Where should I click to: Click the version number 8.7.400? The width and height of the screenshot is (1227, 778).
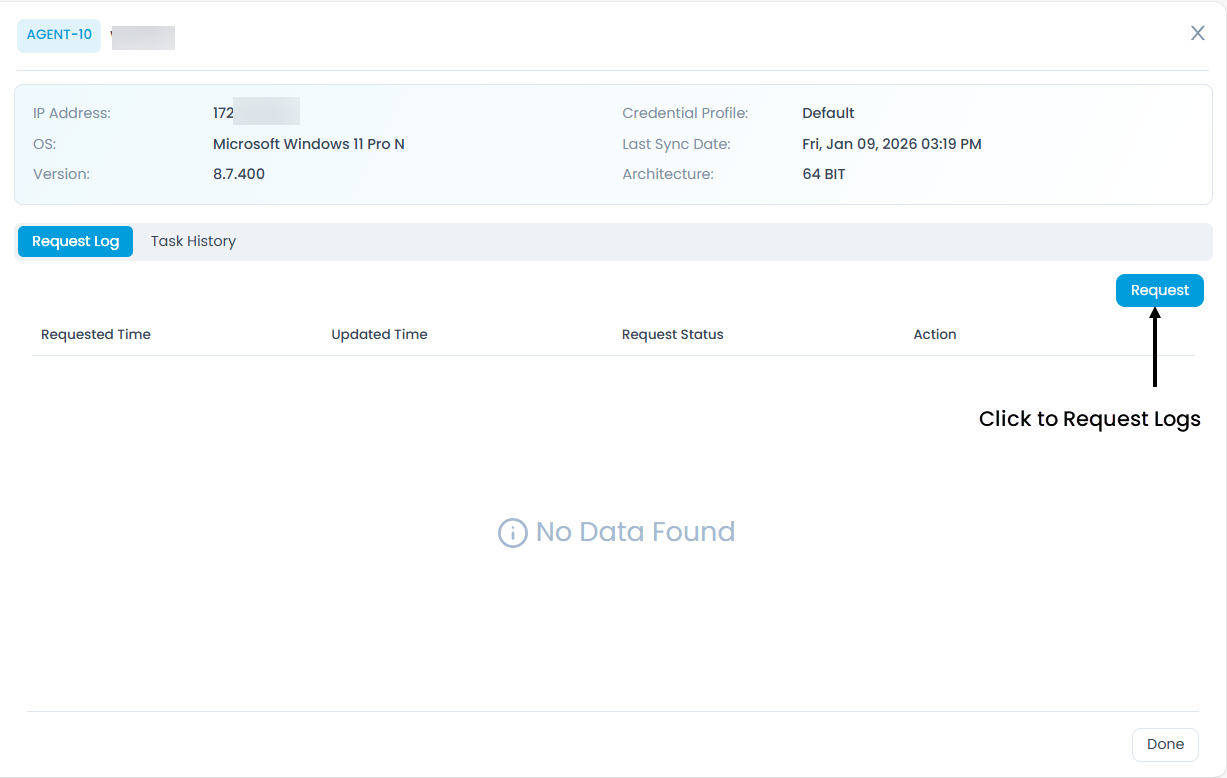239,174
